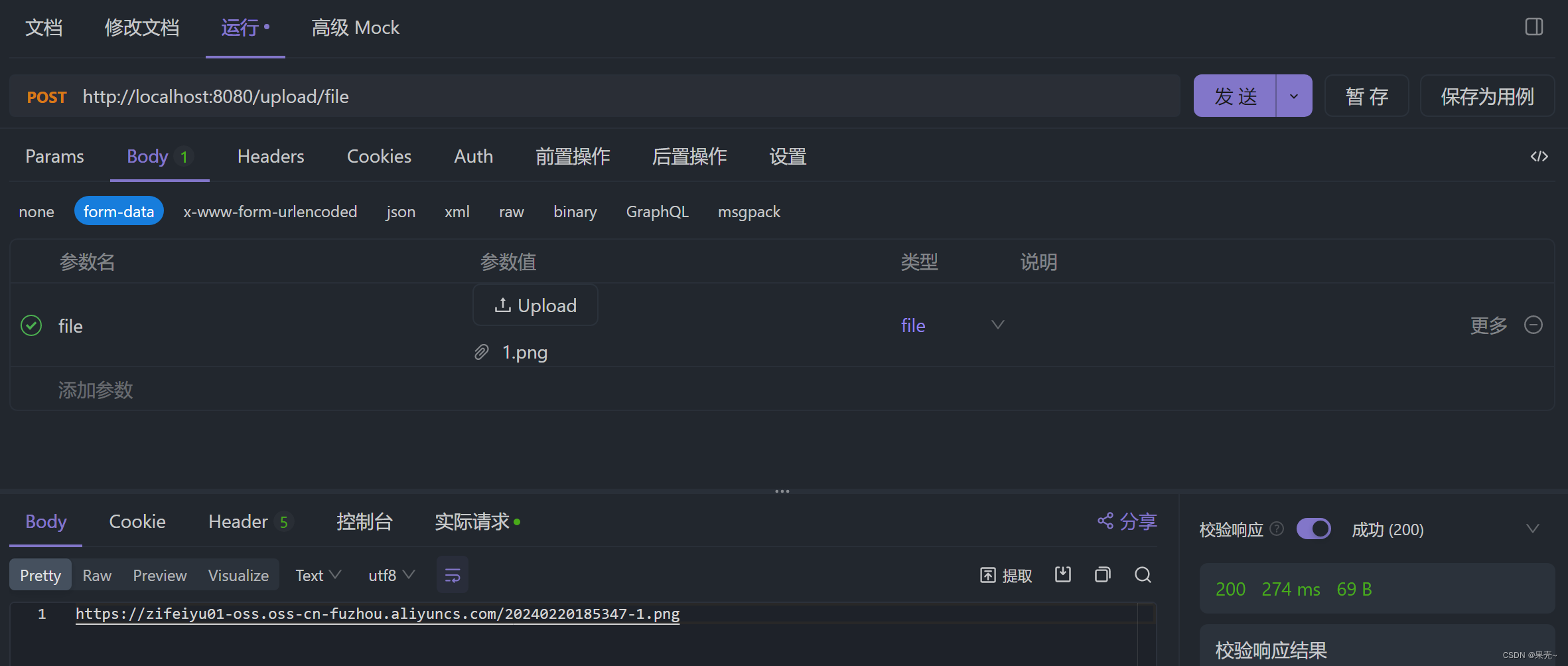Click the 保存为用例 button
The width and height of the screenshot is (1568, 666).
(x=1487, y=96)
